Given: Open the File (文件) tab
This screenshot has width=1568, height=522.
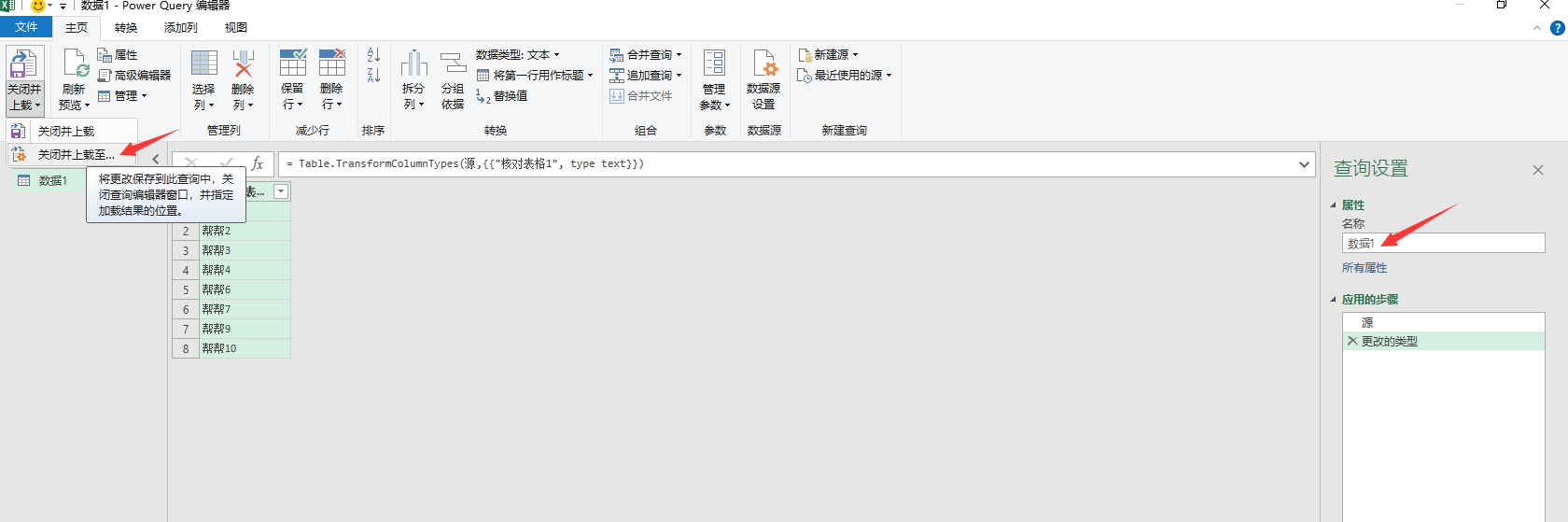Looking at the screenshot, I should (26, 28).
